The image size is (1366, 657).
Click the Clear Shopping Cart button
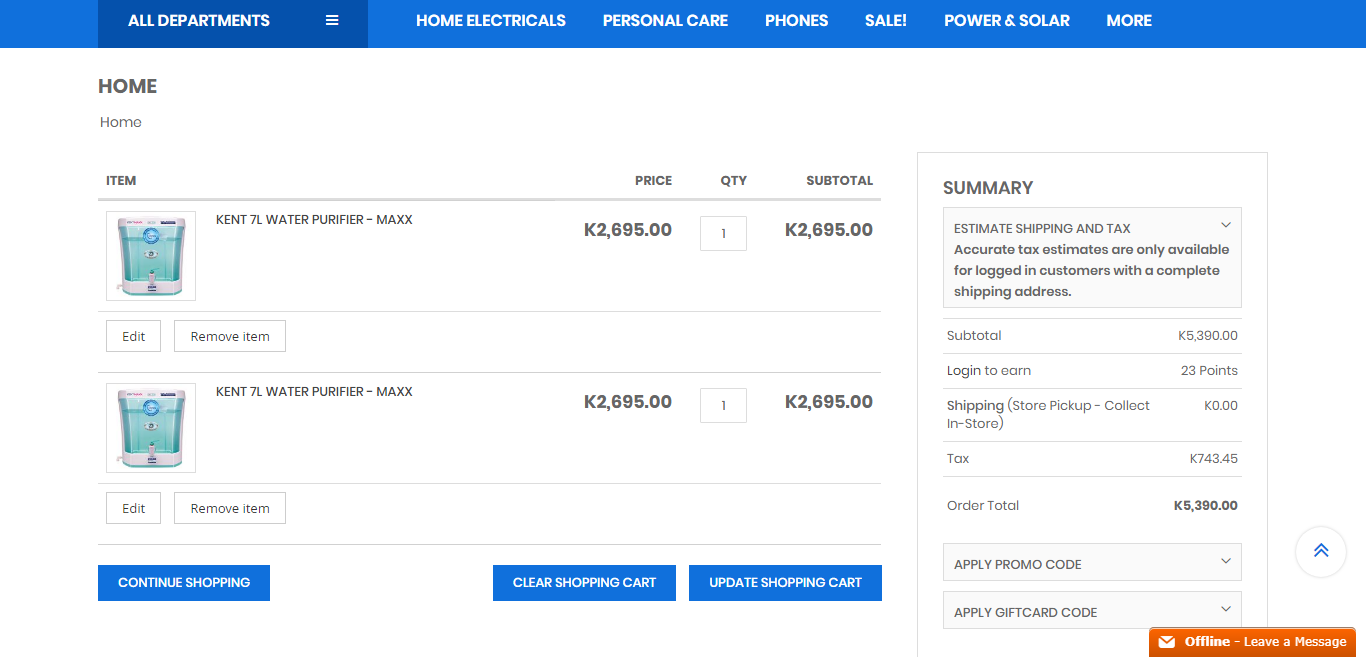tap(584, 583)
